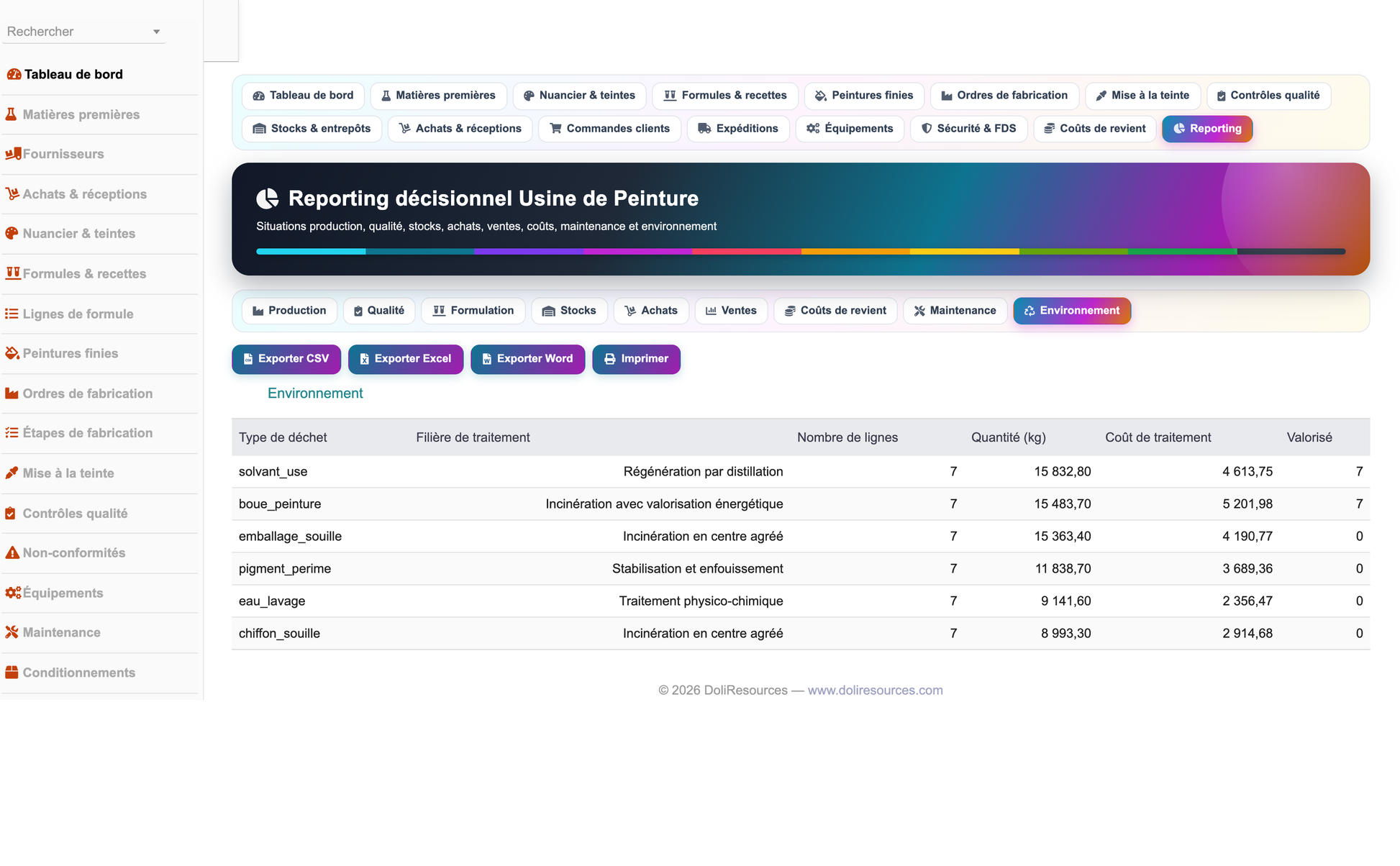Click the recycle icon in Environnement tab

(1029, 311)
